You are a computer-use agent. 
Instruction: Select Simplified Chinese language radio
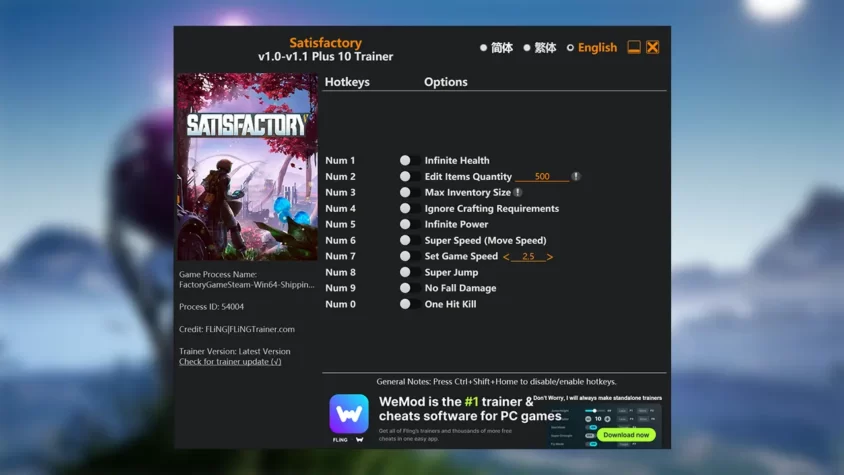483,48
